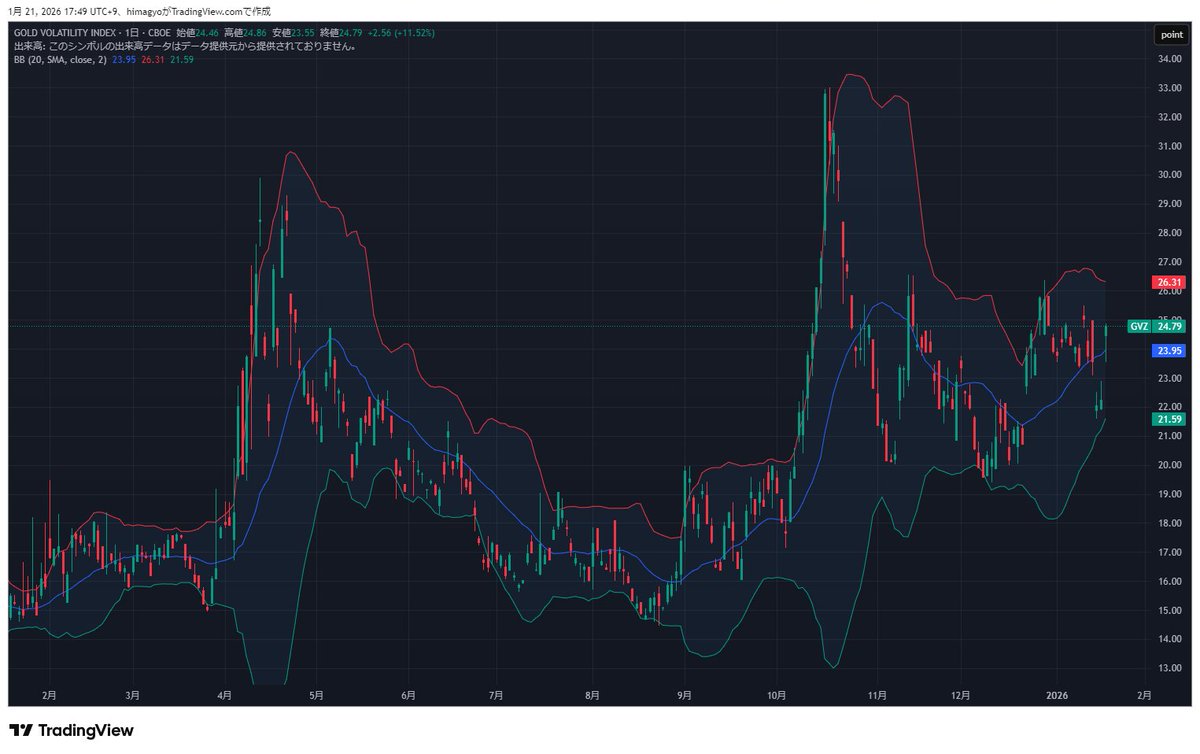Click the 2026 year time axis label
Screen dimensions: 1200x754
point(1057,693)
